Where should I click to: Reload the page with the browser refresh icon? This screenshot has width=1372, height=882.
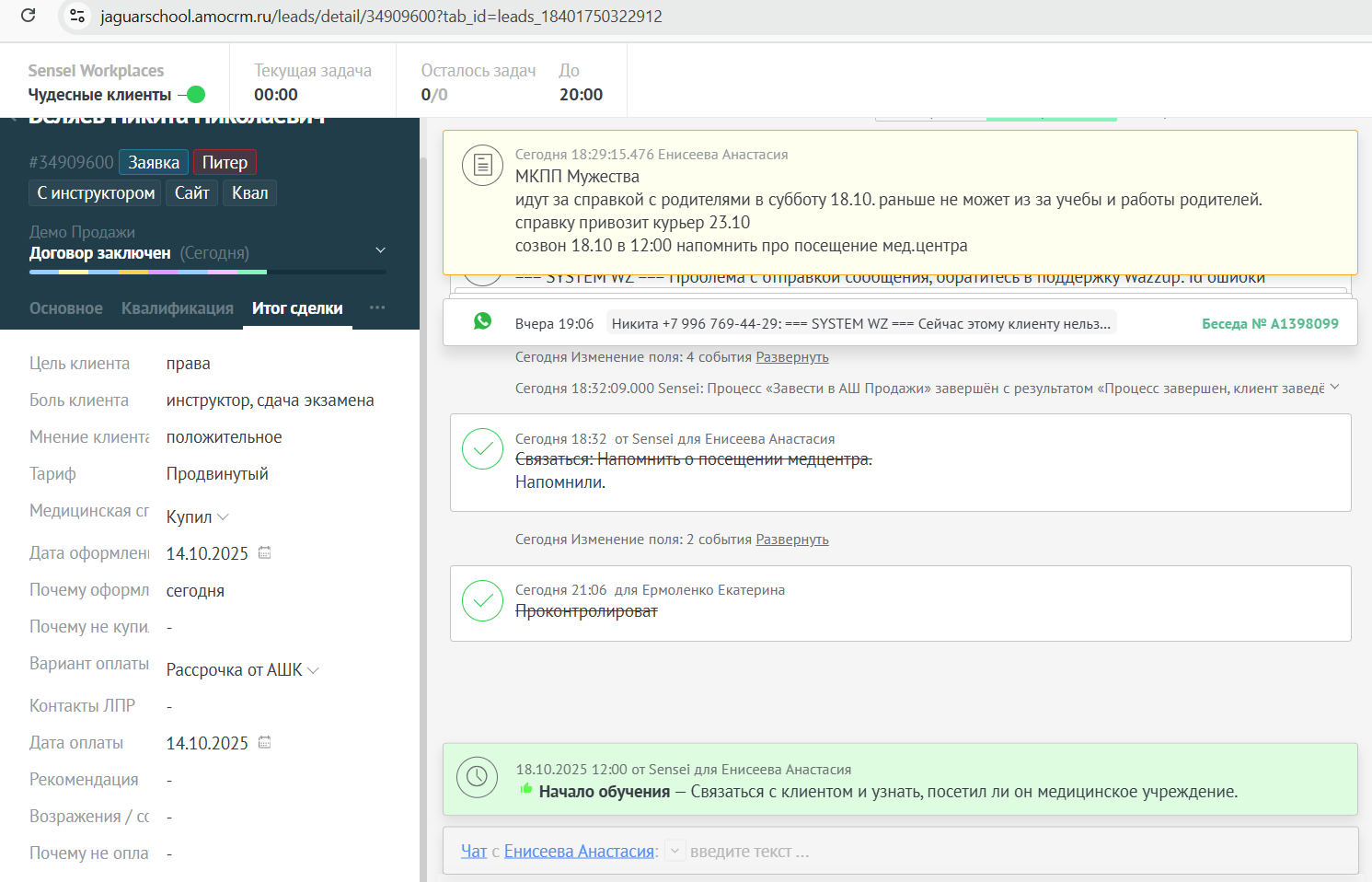(x=28, y=16)
